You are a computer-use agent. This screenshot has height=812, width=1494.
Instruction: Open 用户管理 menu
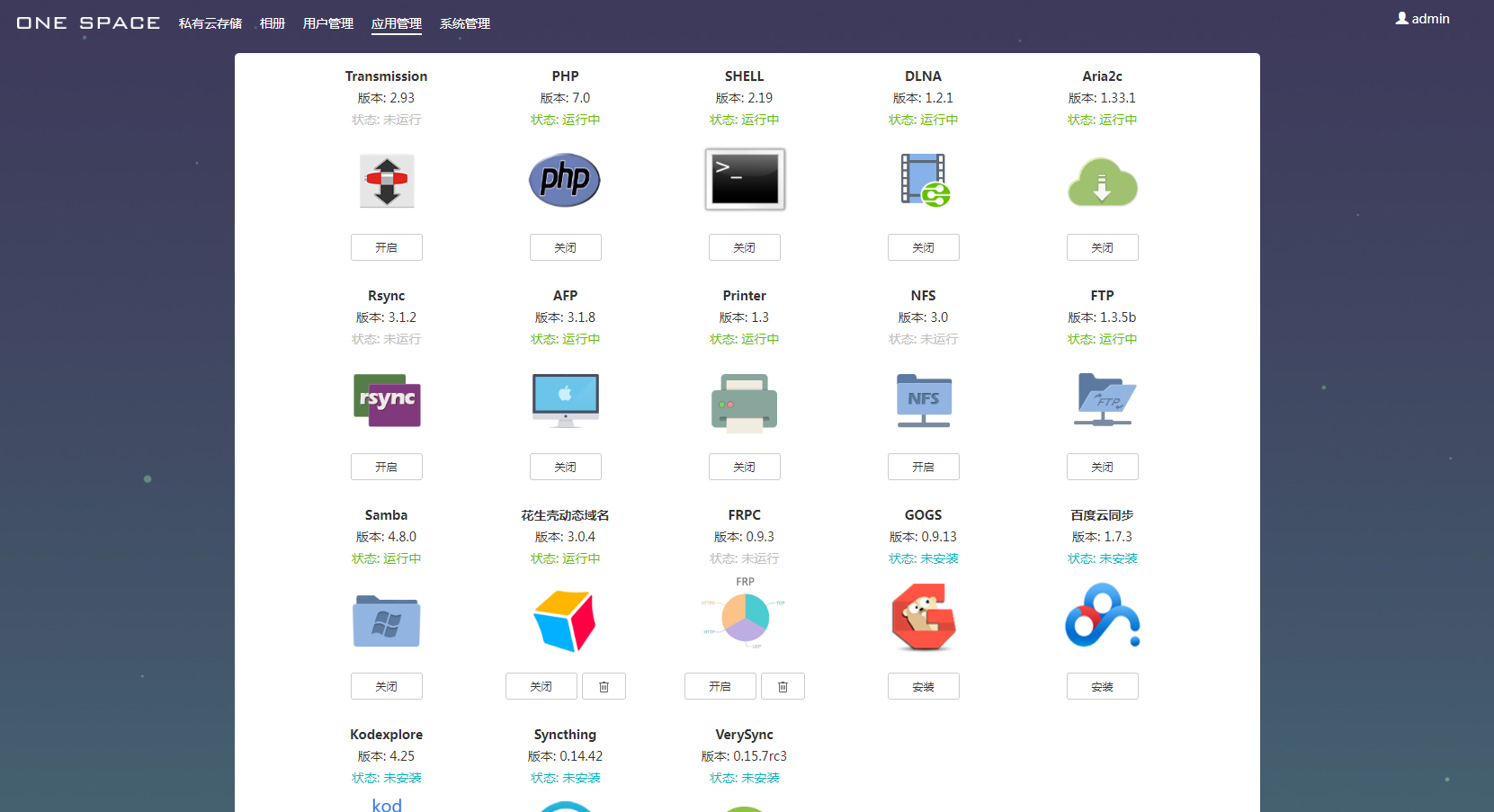click(x=328, y=23)
